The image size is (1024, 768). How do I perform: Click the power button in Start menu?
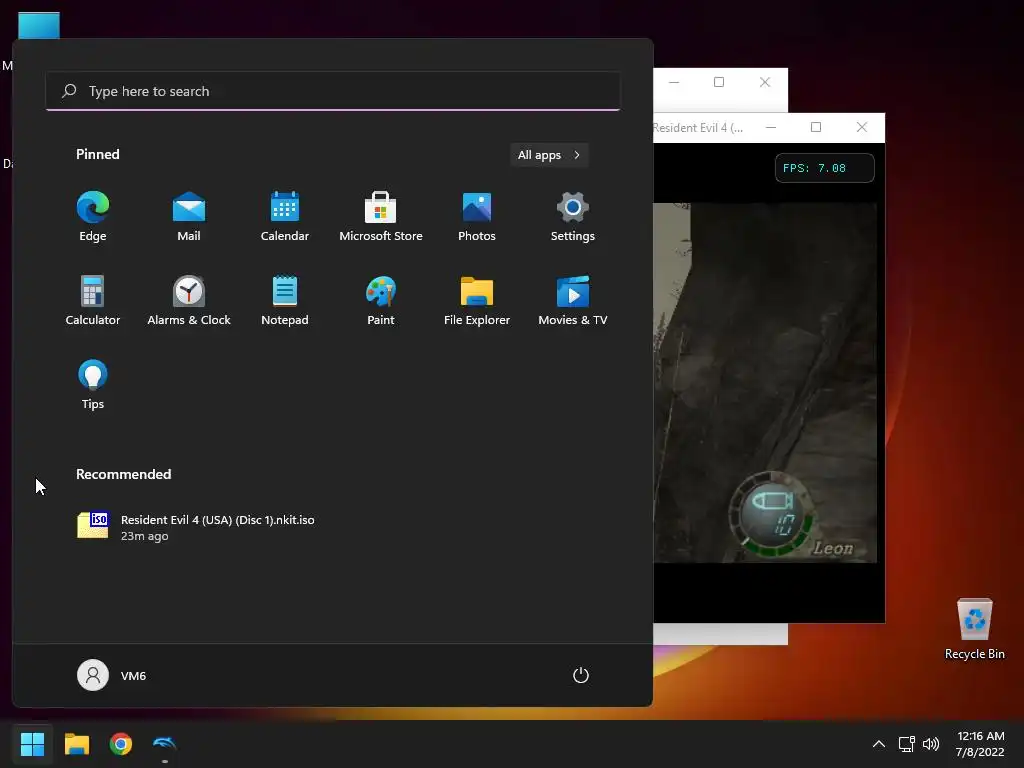[x=581, y=675]
